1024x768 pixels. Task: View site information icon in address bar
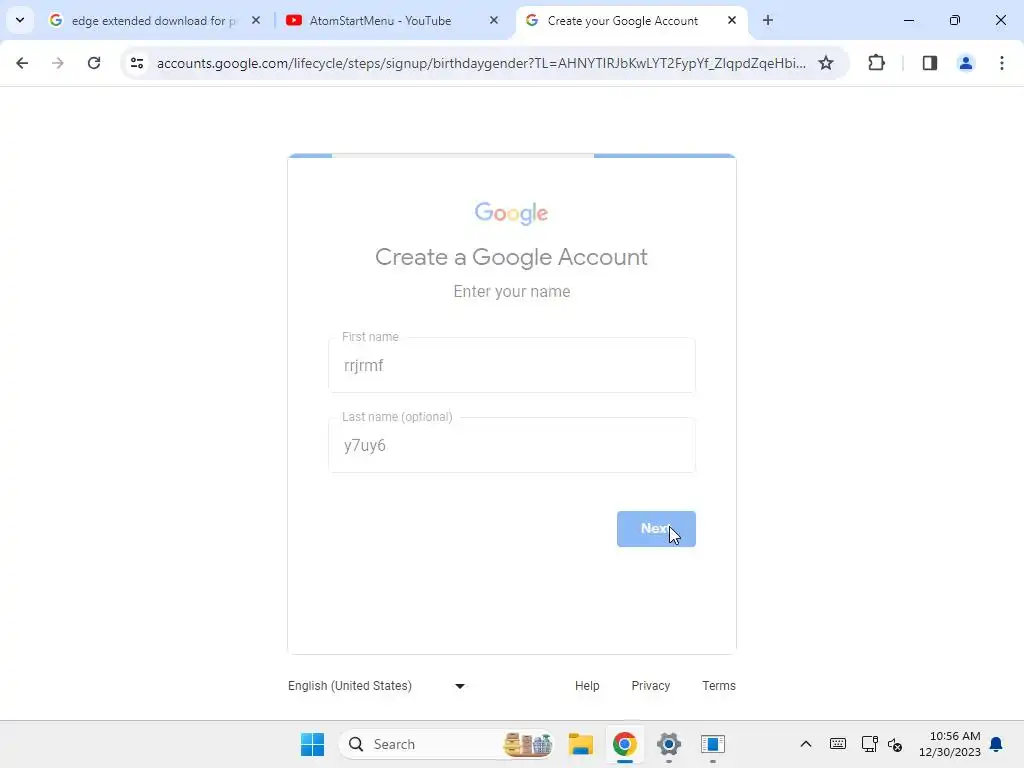(137, 63)
